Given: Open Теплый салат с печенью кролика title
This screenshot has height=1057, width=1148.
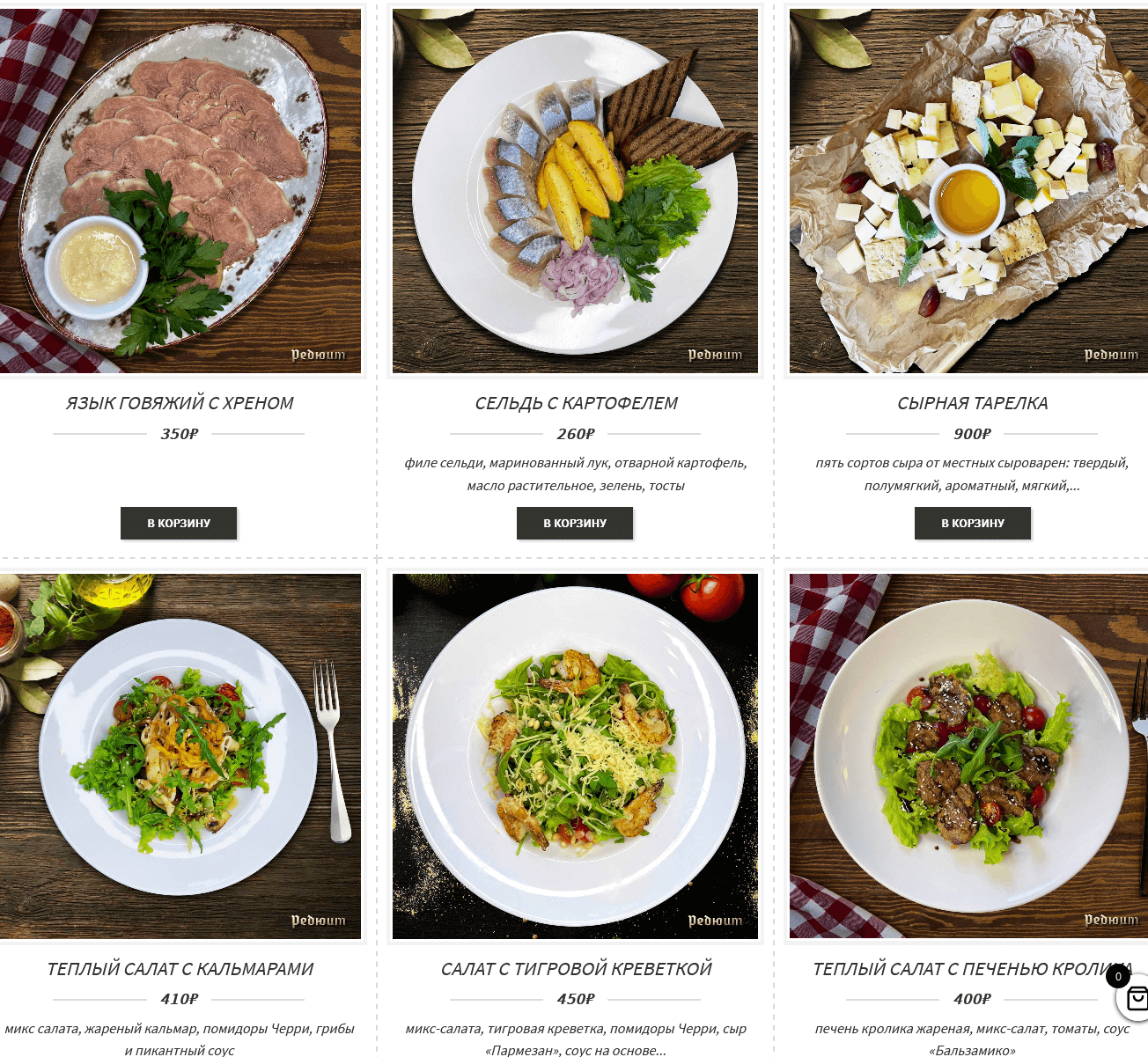Looking at the screenshot, I should click(x=973, y=969).
